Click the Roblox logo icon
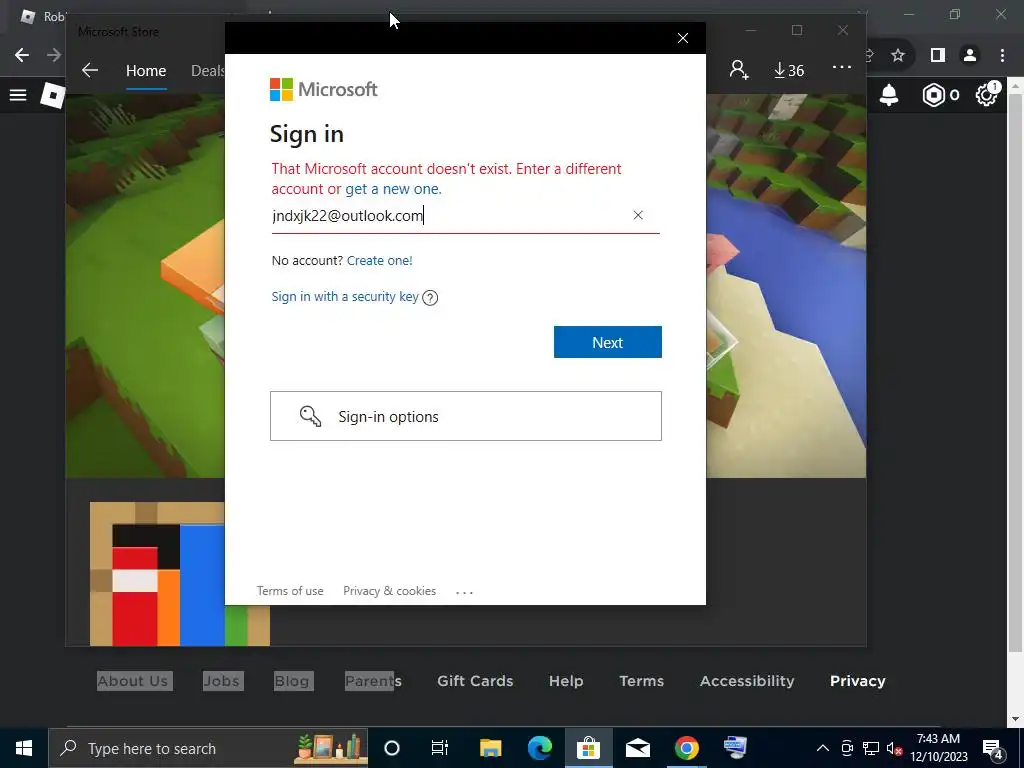Screen dimensions: 1024x768 pos(52,95)
